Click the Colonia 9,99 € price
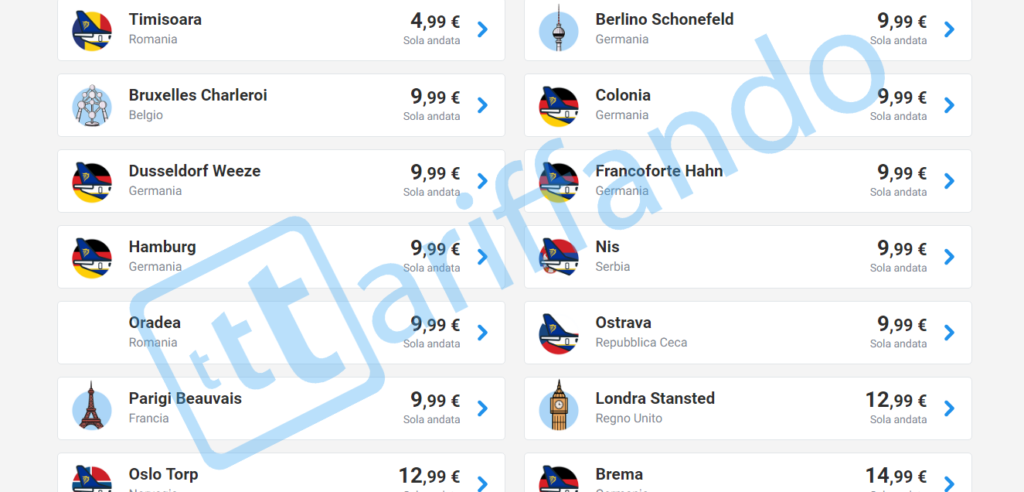Image resolution: width=1024 pixels, height=492 pixels. [x=902, y=97]
